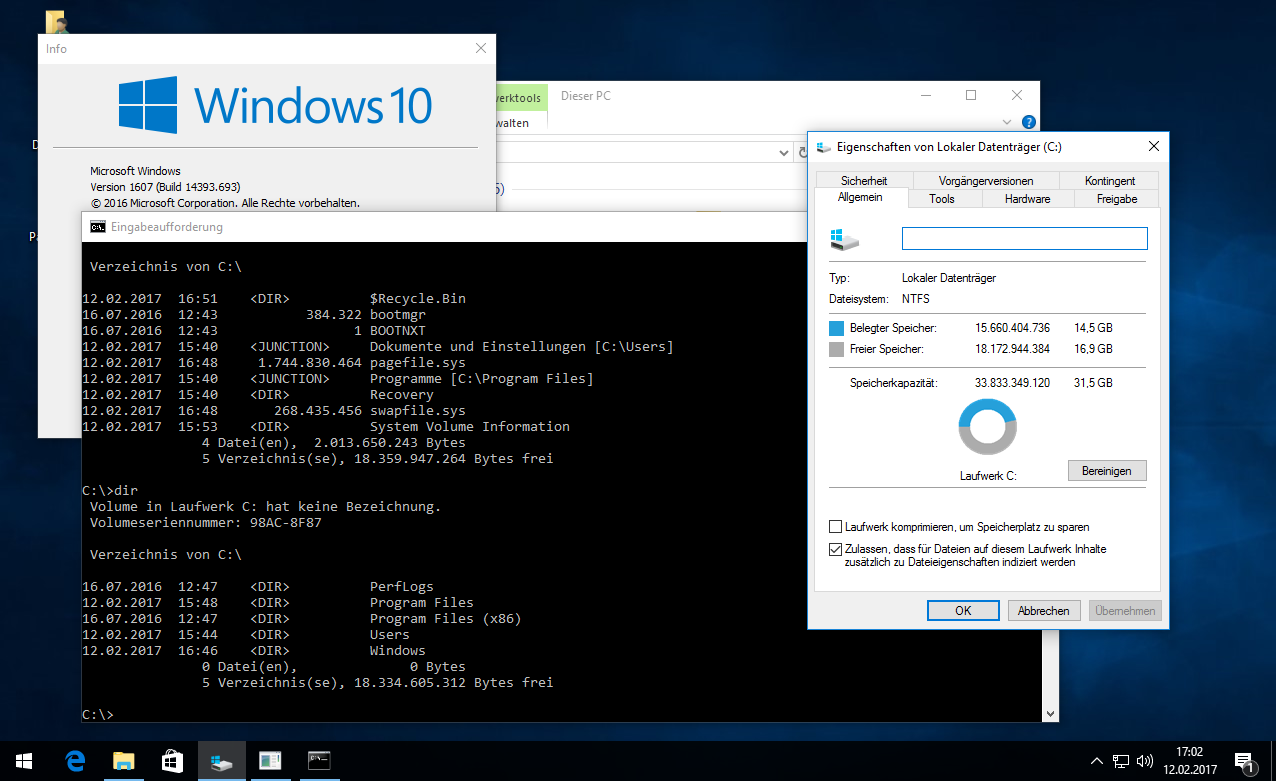The image size is (1276, 781).
Task: Switch to the Info window taskbar button
Action: (270, 761)
